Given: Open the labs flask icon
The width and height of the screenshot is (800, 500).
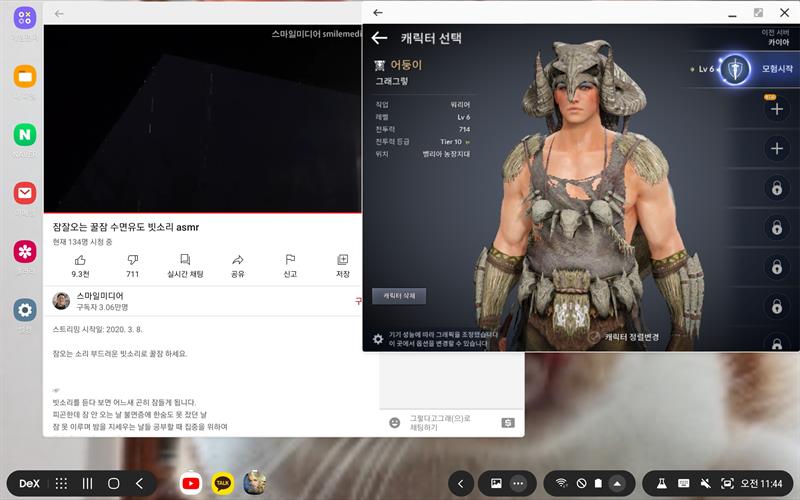Looking at the screenshot, I should (x=662, y=483).
